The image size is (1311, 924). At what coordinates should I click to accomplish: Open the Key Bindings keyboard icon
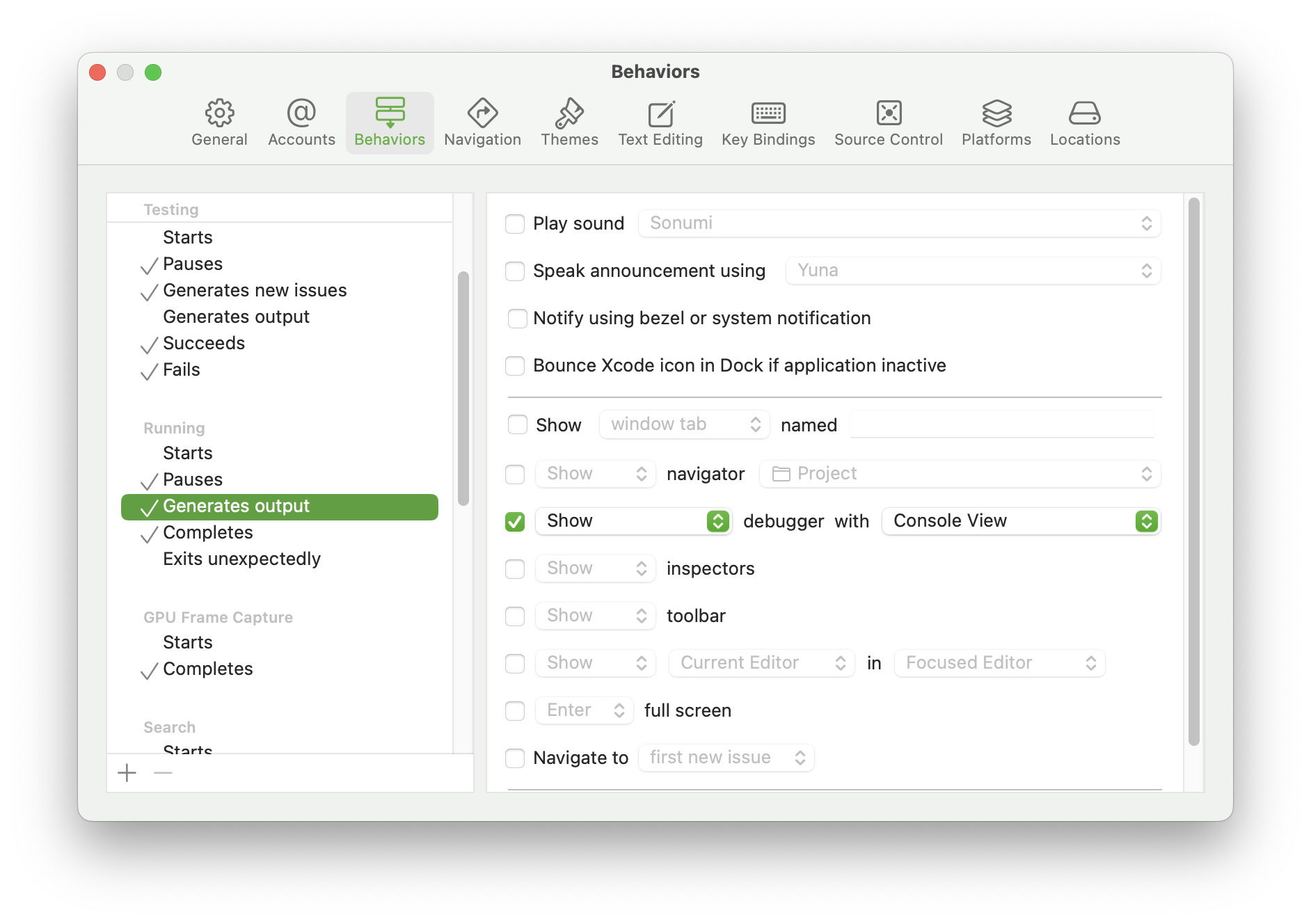[x=768, y=113]
